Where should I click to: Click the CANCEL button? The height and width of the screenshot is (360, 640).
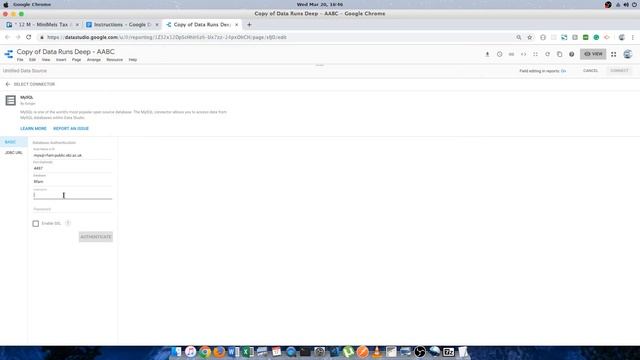[x=590, y=71]
